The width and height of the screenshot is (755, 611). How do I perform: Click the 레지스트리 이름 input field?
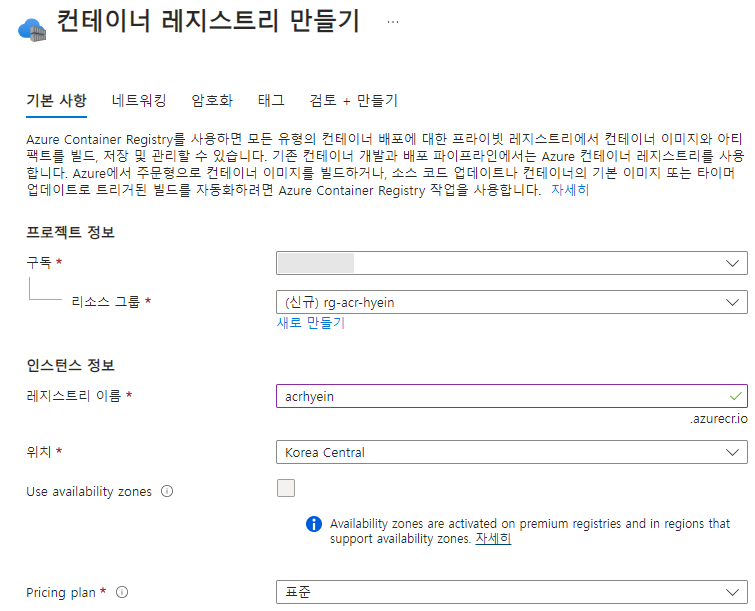coord(511,396)
